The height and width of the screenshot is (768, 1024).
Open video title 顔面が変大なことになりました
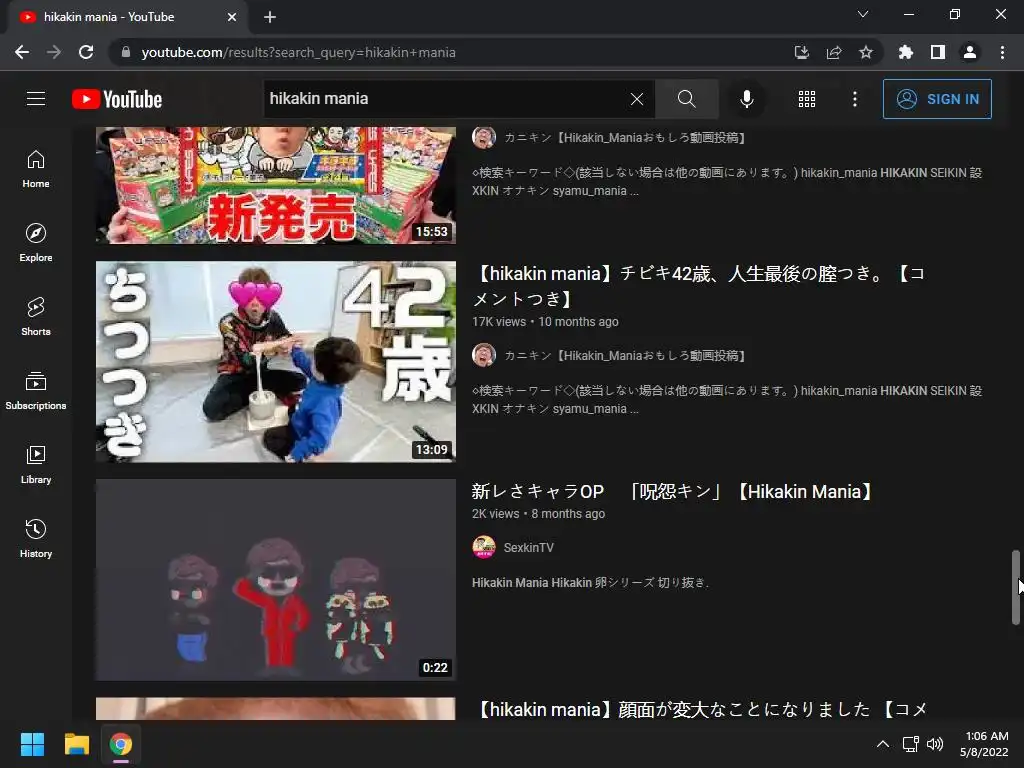700,709
